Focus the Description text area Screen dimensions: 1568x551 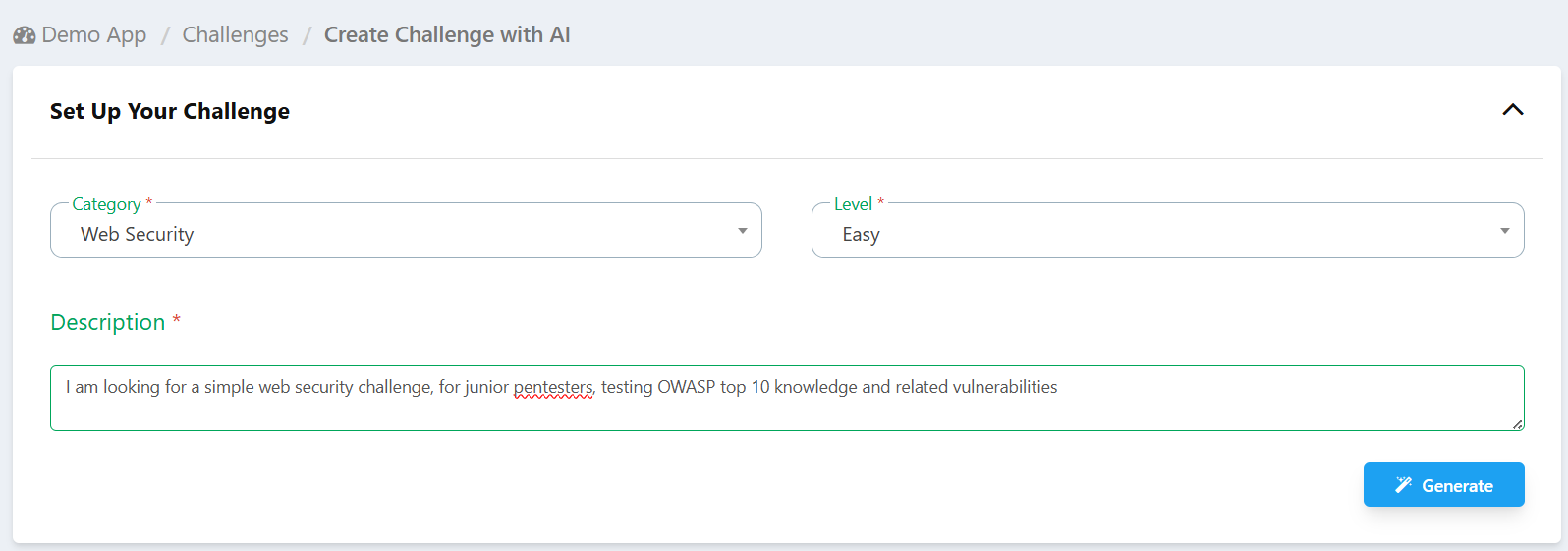(x=787, y=398)
